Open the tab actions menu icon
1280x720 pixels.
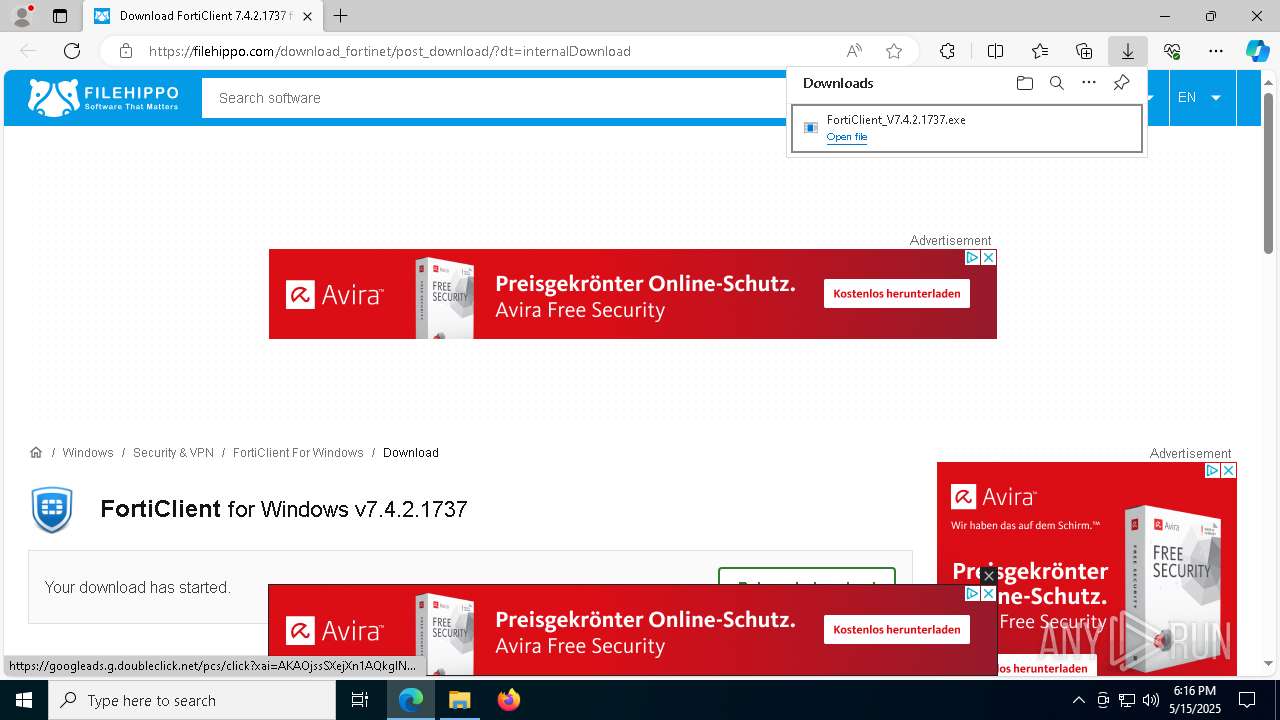(60, 16)
